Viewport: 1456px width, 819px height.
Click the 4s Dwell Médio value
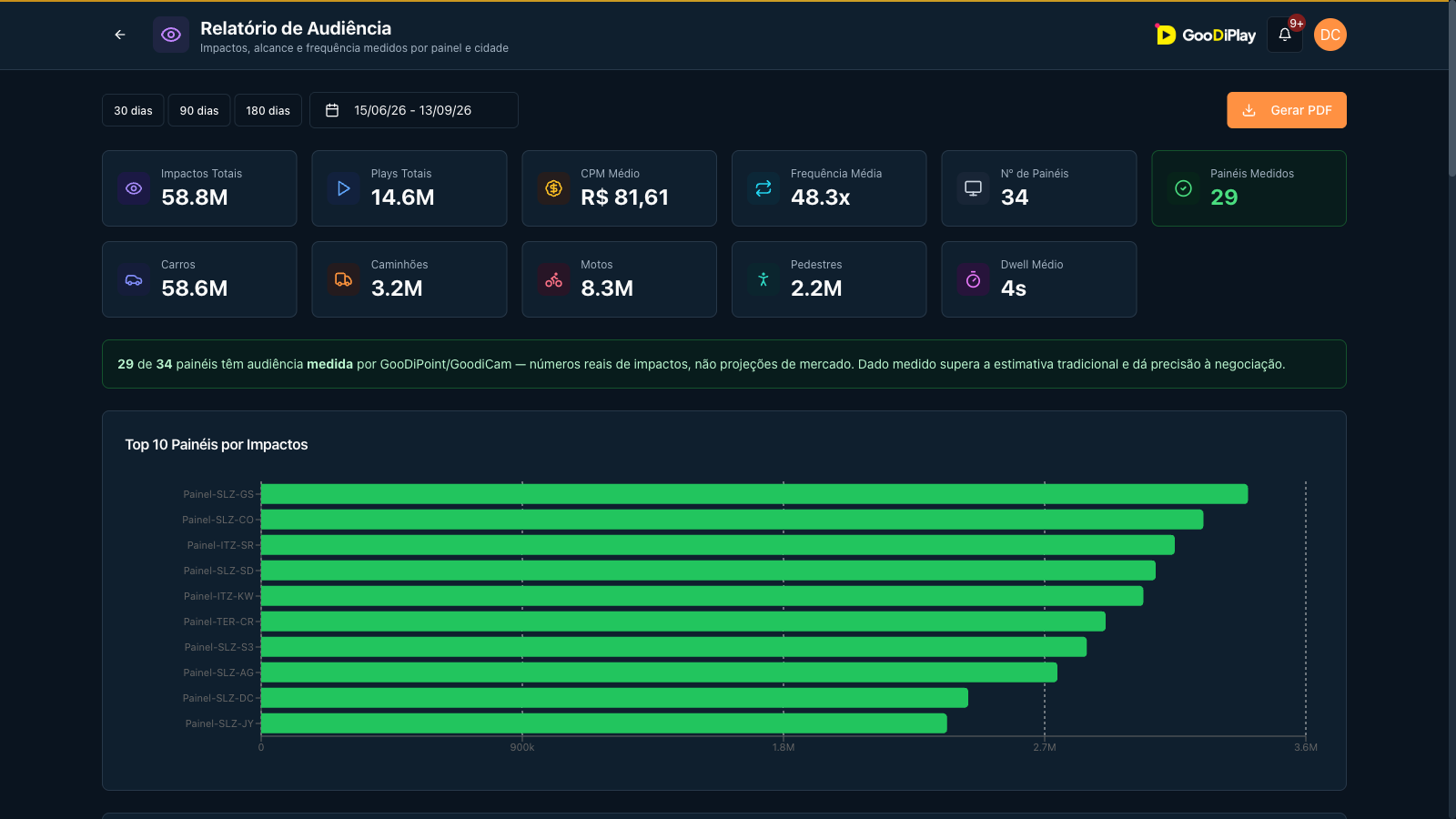[x=1014, y=288]
